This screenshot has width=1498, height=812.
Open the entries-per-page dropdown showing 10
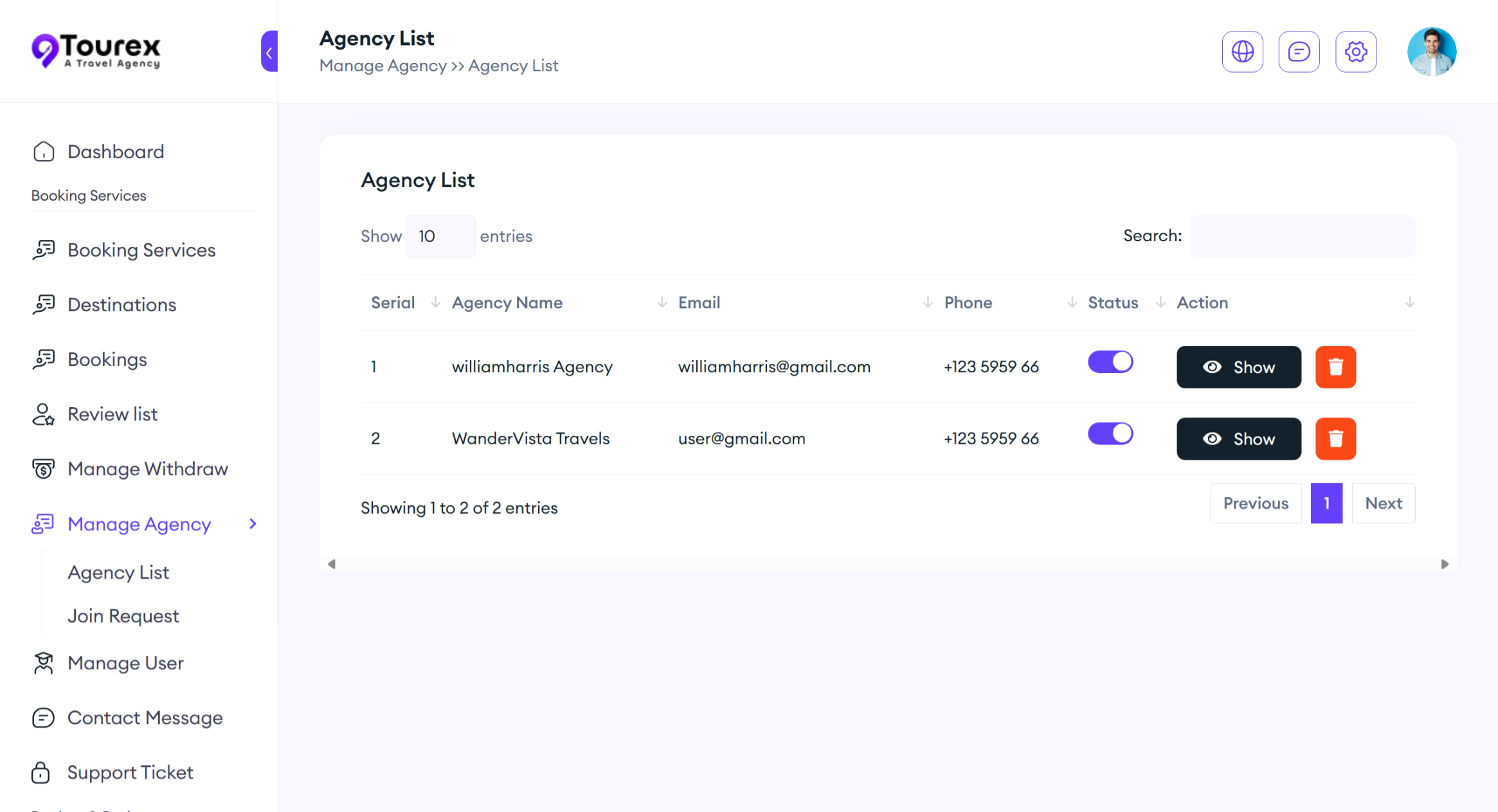click(440, 237)
